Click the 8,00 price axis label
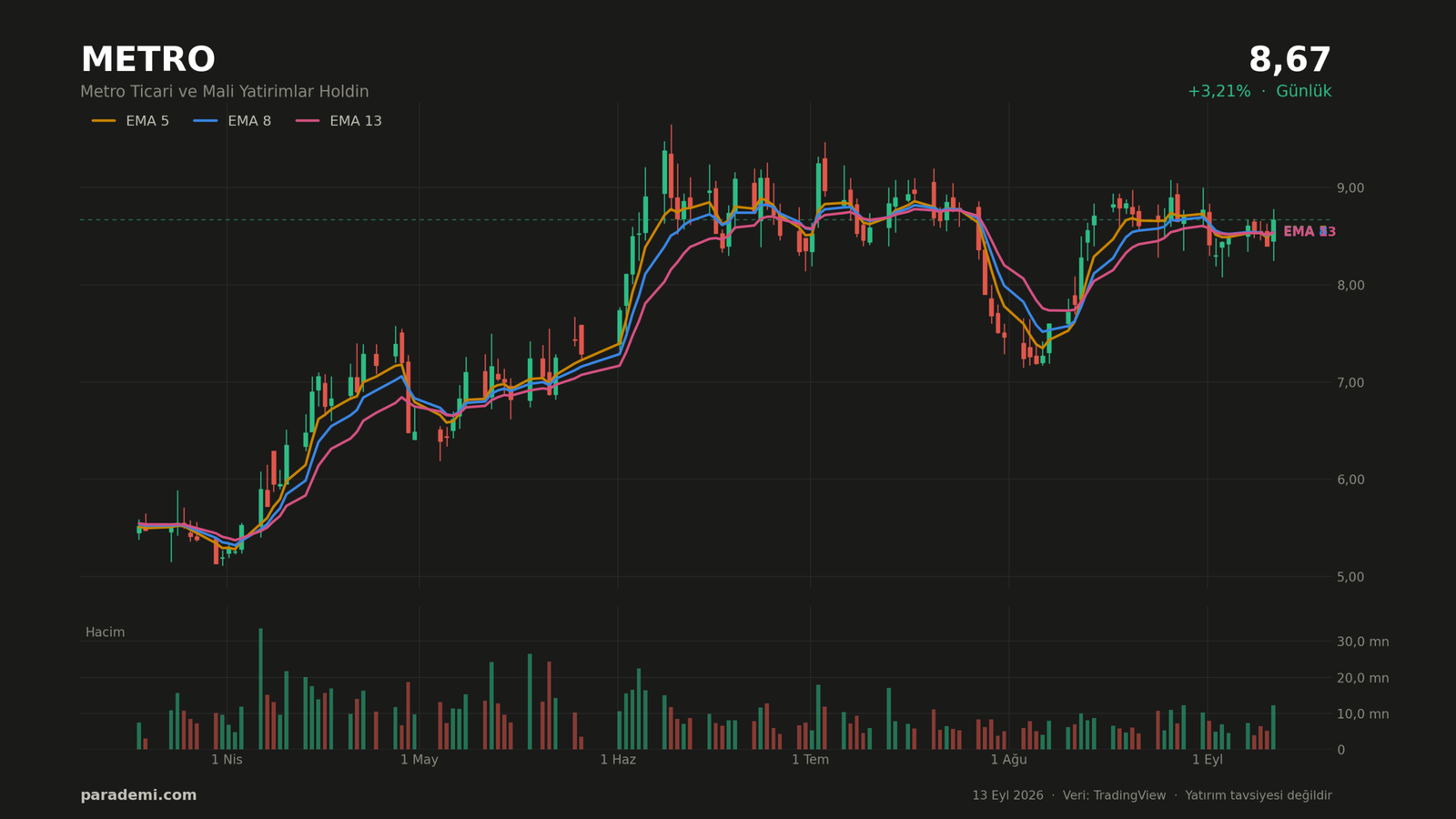This screenshot has height=819, width=1456. point(1350,286)
